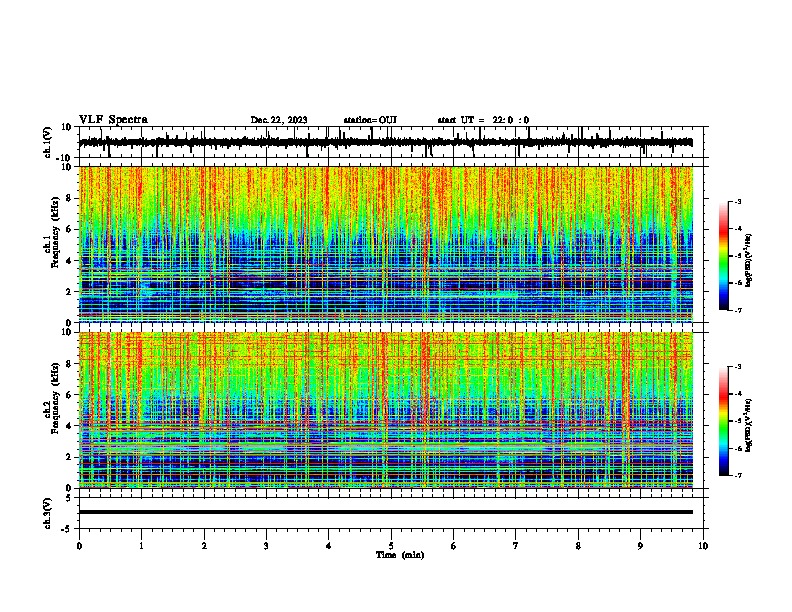Click inside the ch.2 spectrogram panel
The image size is (792, 612).
click(x=391, y=410)
